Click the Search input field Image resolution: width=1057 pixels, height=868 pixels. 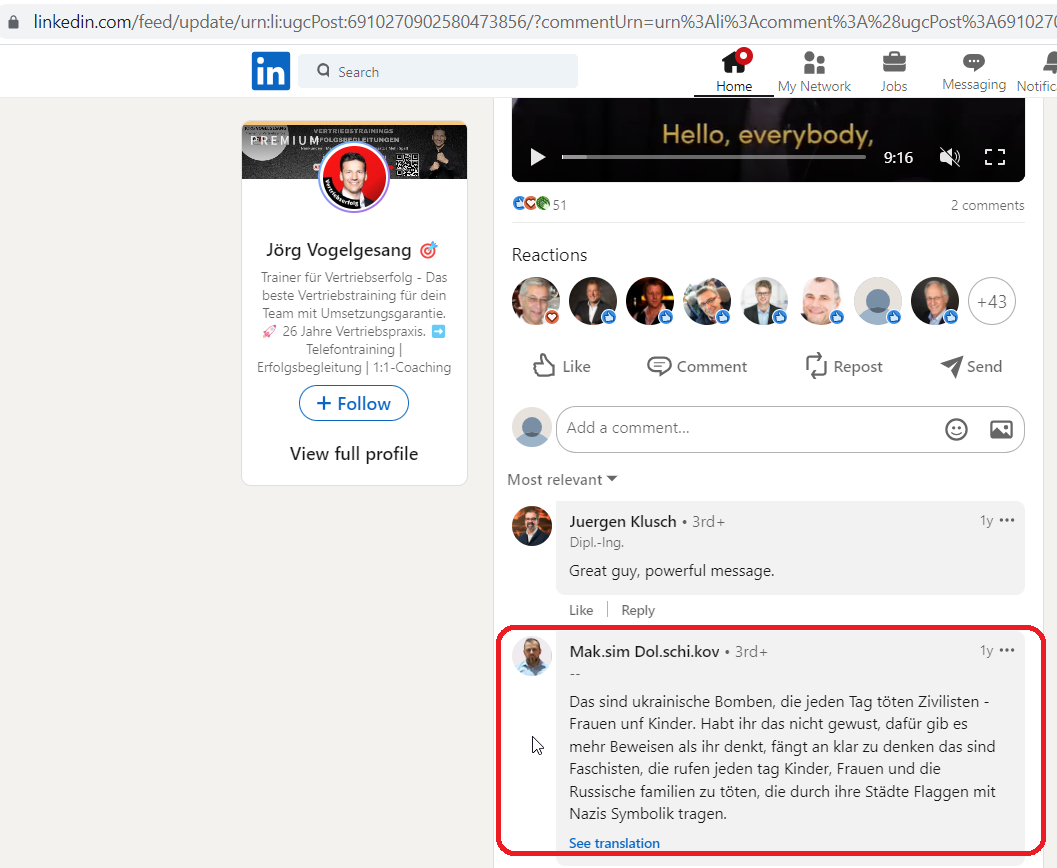[x=438, y=71]
